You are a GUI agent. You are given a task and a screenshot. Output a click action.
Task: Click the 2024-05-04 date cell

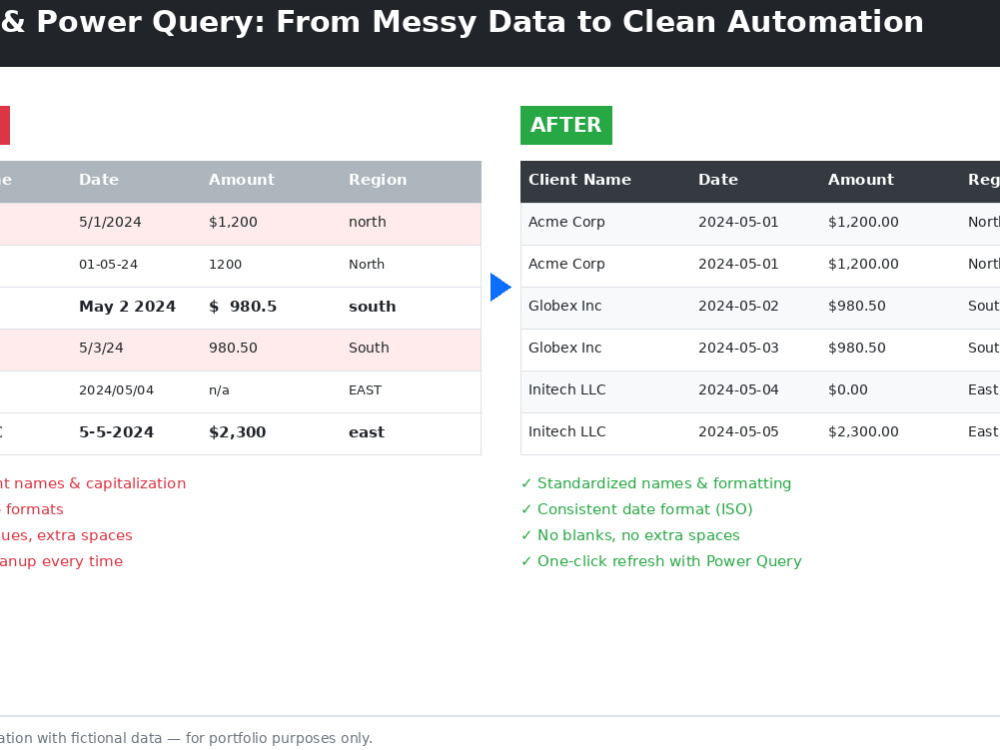point(739,390)
